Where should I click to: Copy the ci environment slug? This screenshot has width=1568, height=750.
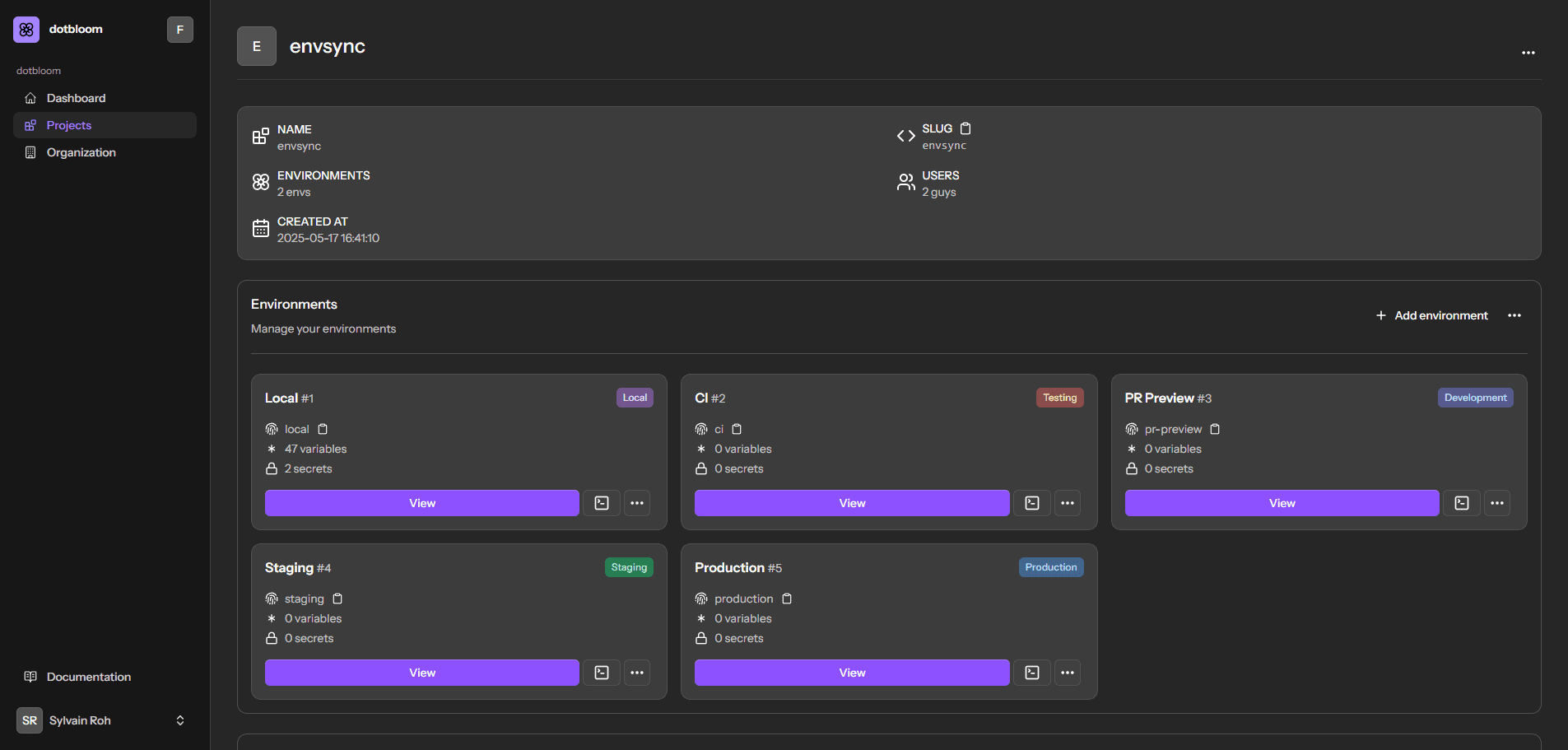coord(737,429)
